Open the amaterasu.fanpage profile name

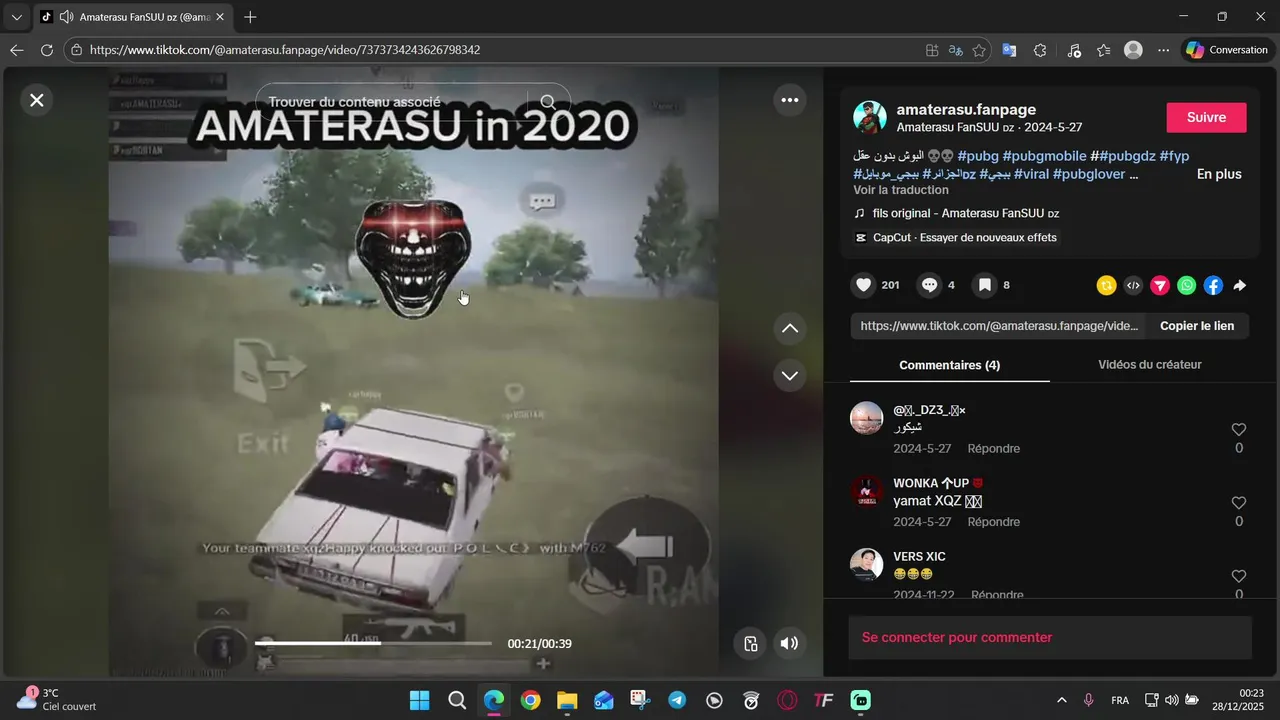(x=966, y=109)
